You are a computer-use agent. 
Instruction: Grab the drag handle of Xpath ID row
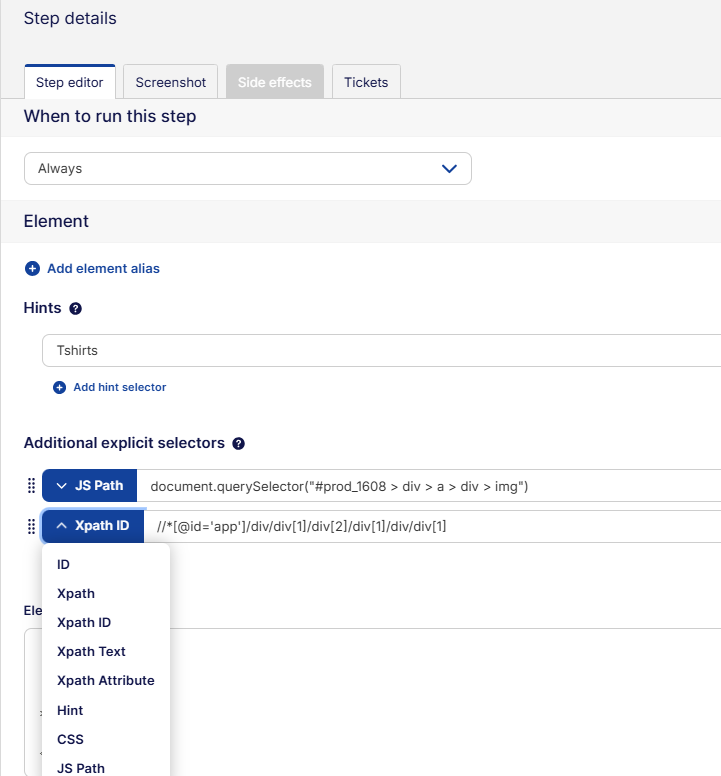click(x=31, y=526)
